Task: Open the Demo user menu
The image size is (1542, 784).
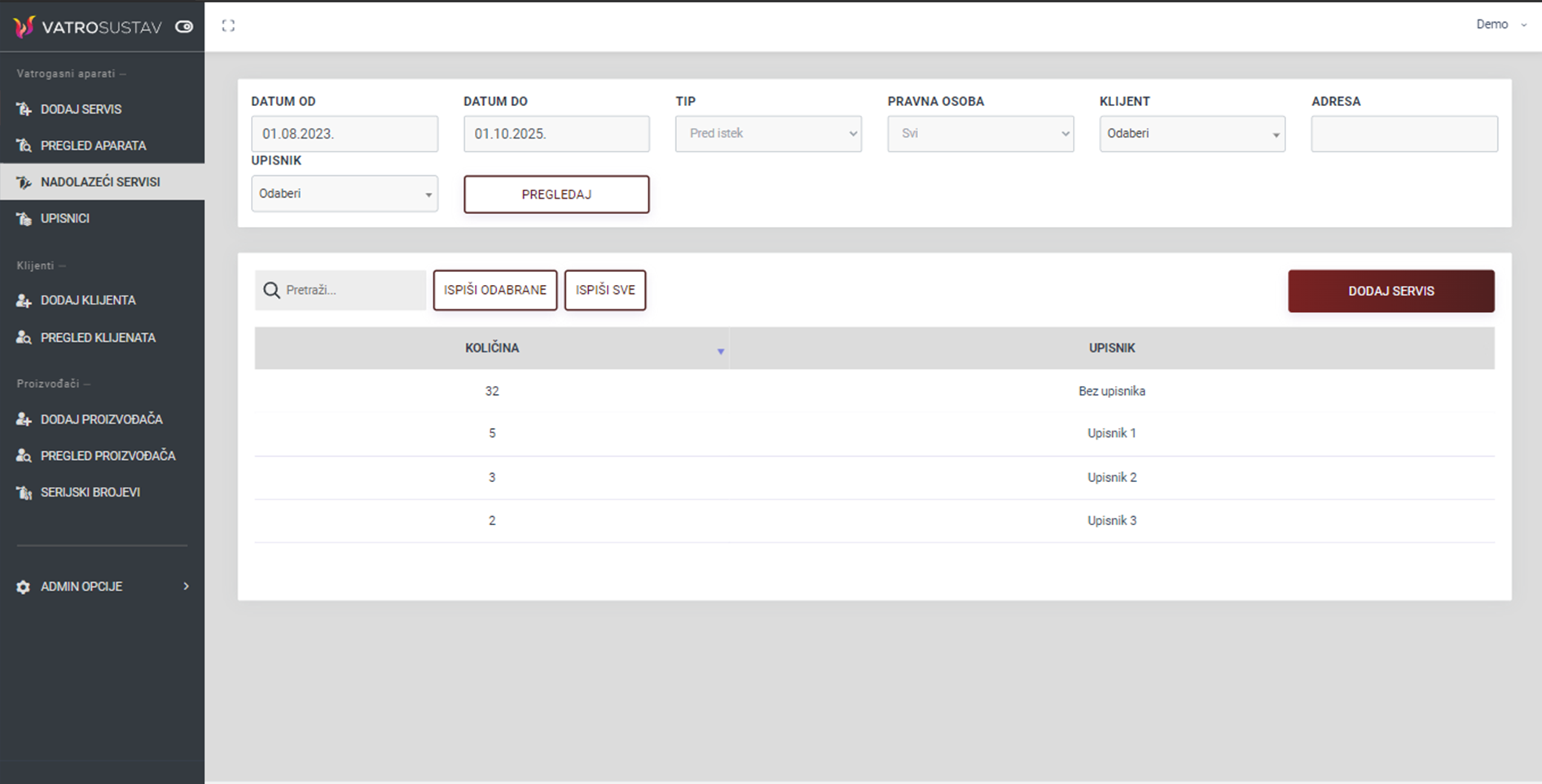Action: tap(1500, 24)
